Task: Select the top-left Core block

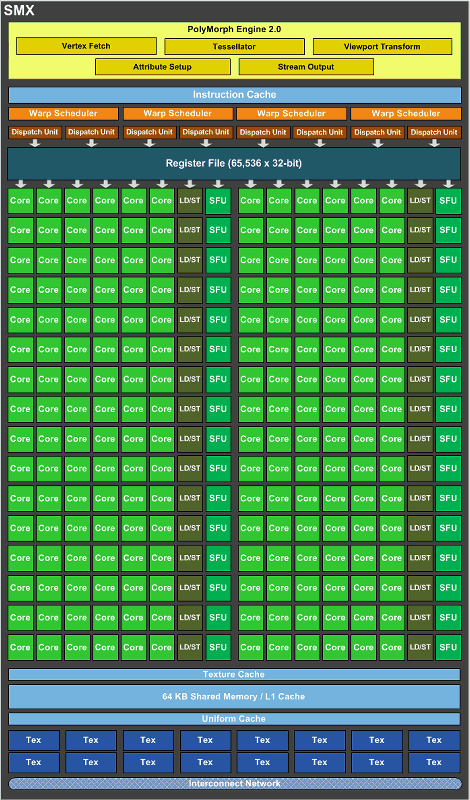Action: coord(20,201)
